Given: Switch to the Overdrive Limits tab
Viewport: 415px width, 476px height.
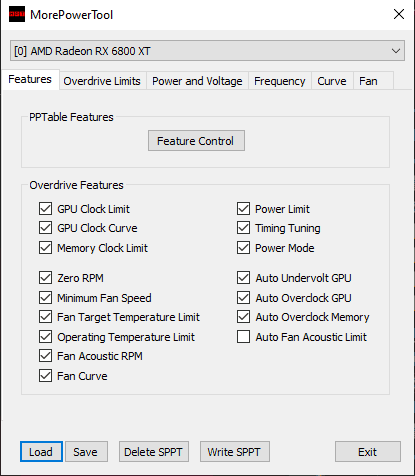Looking at the screenshot, I should tap(102, 81).
